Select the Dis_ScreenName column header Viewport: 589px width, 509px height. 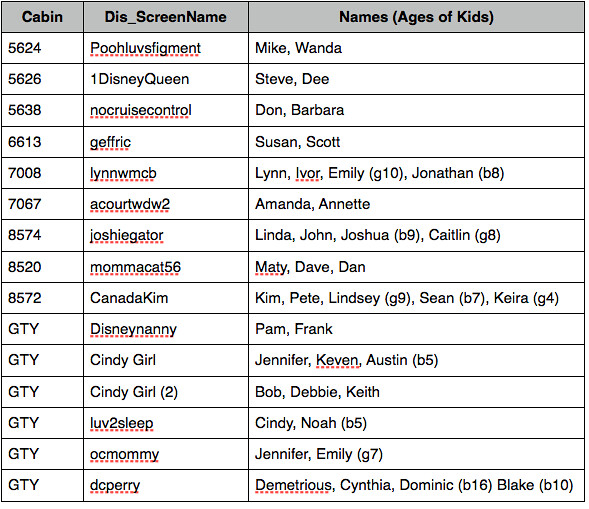(166, 17)
